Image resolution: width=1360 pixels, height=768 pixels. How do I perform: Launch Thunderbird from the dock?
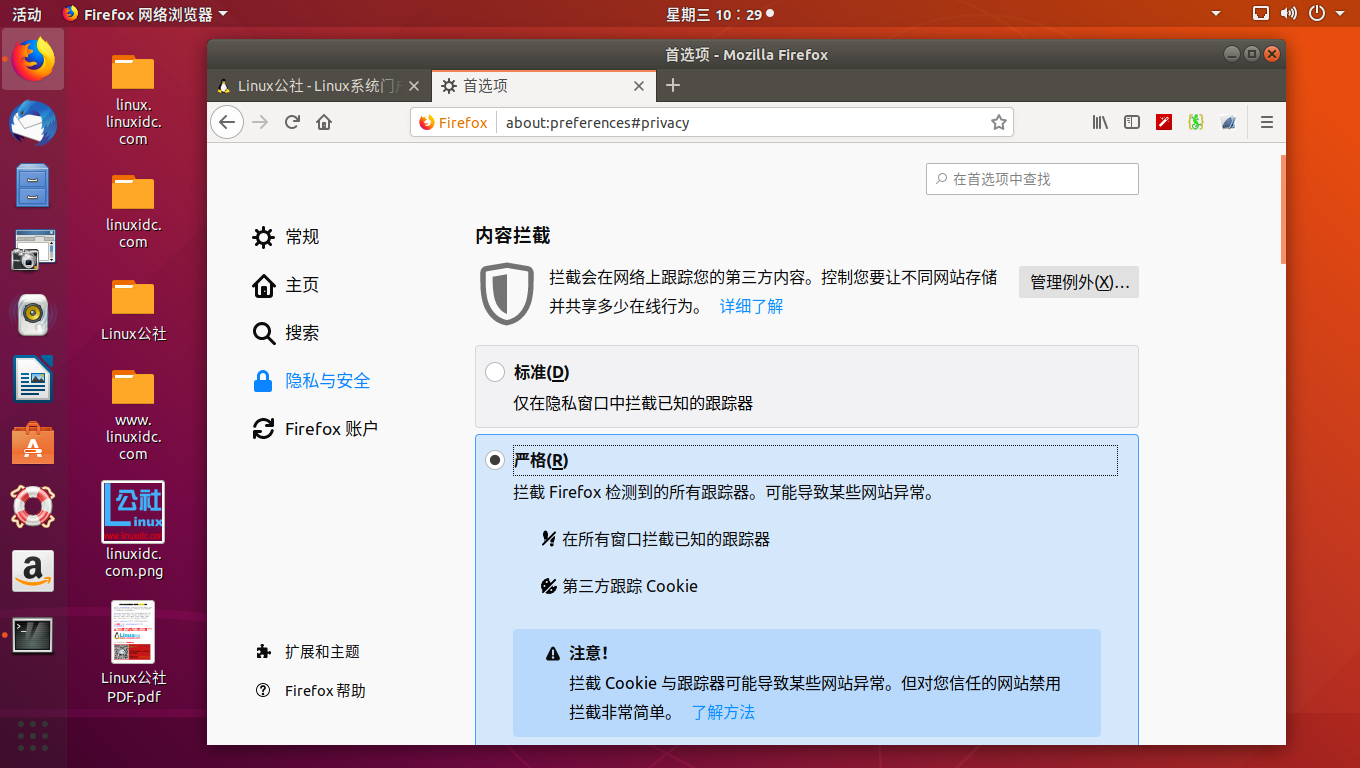pyautogui.click(x=34, y=123)
